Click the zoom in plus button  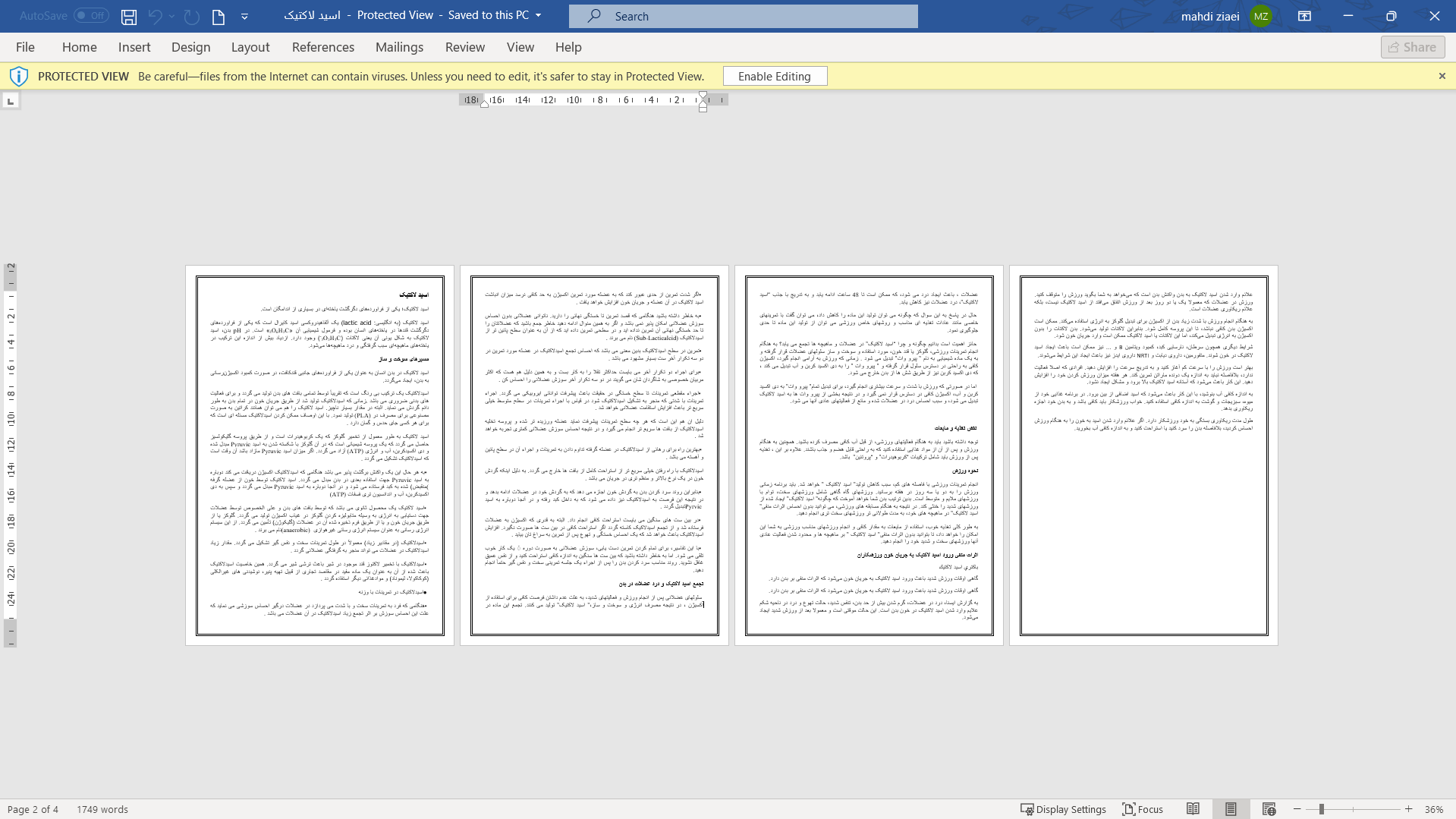coord(1408,809)
